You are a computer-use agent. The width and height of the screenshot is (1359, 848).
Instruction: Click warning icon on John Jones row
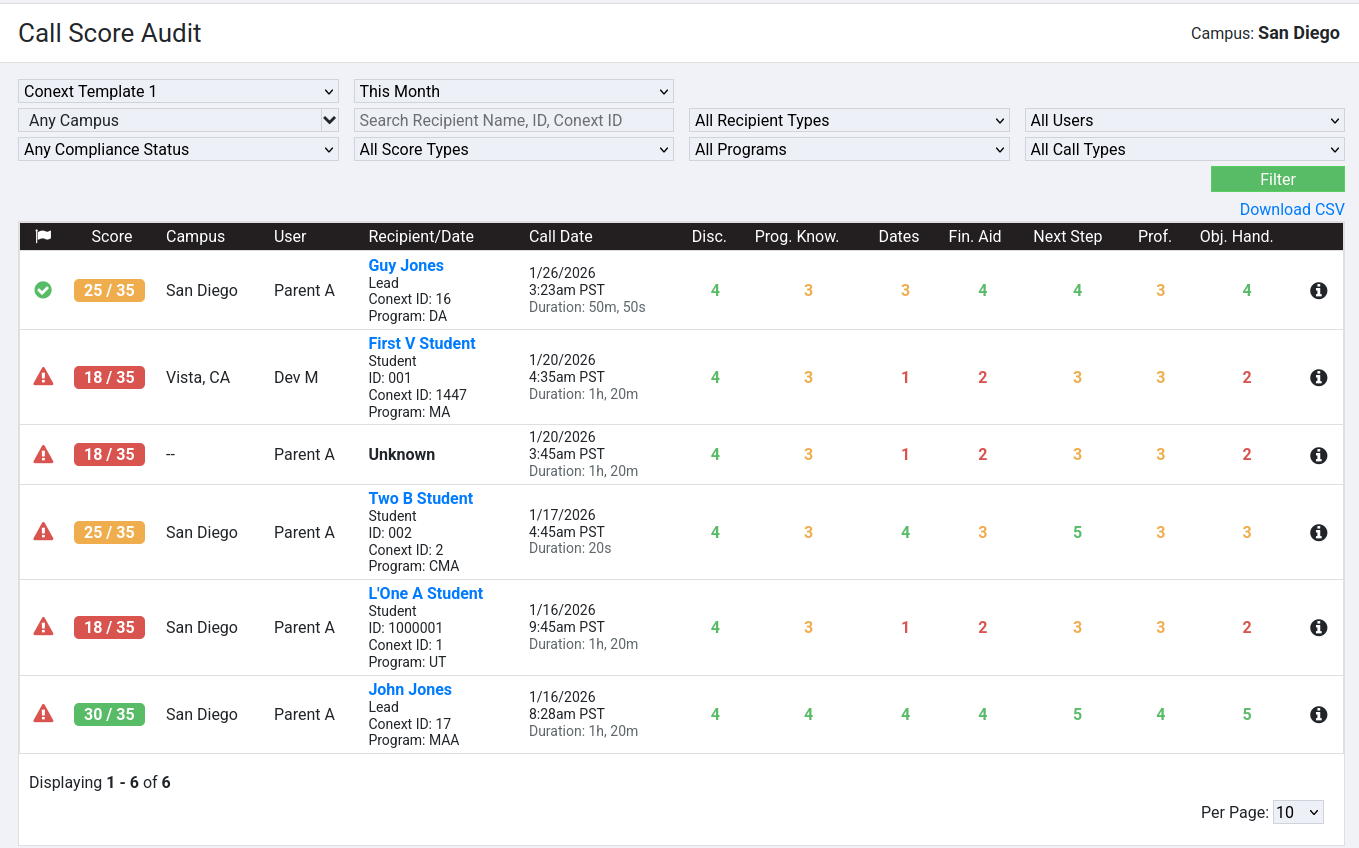(x=43, y=714)
